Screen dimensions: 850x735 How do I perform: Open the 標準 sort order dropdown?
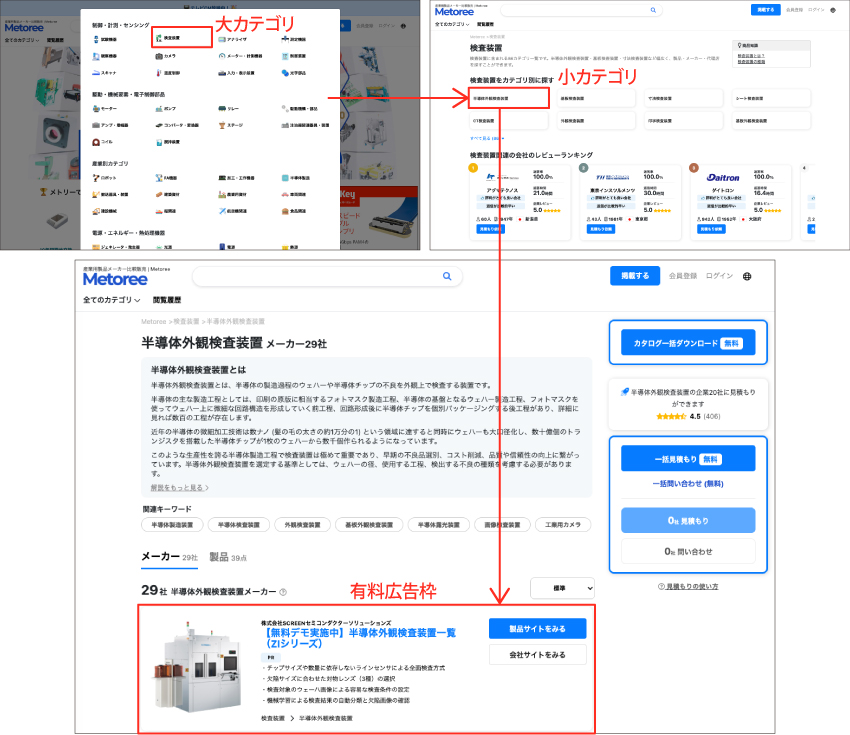tap(561, 588)
